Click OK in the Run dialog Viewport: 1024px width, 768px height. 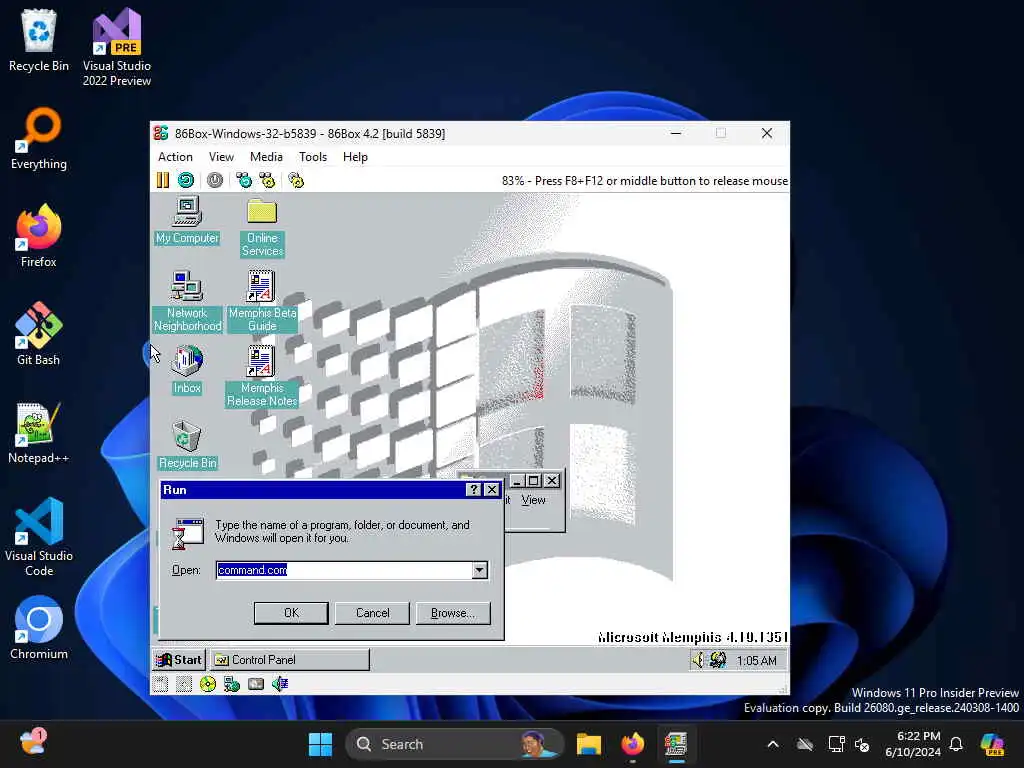291,613
